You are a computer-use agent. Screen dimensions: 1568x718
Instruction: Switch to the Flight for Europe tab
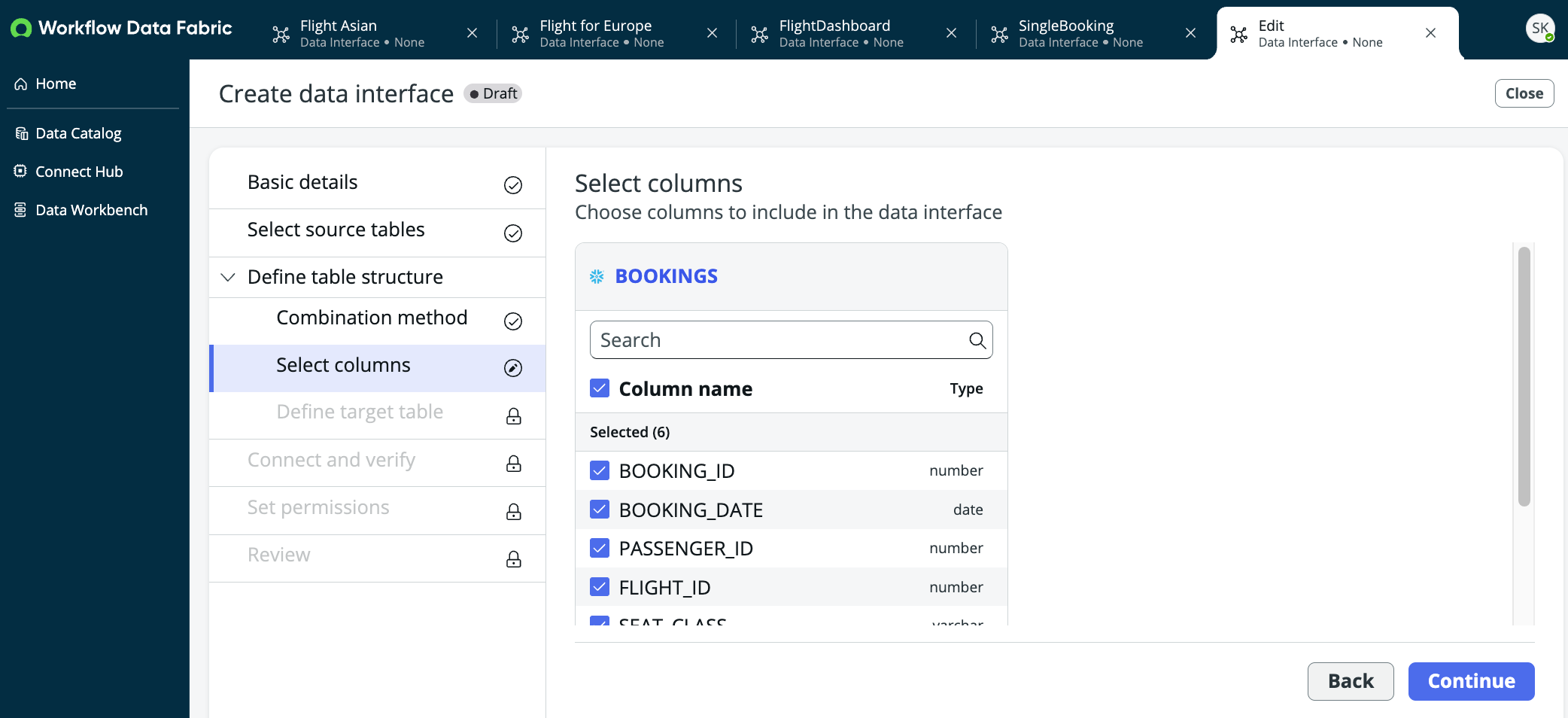point(601,33)
